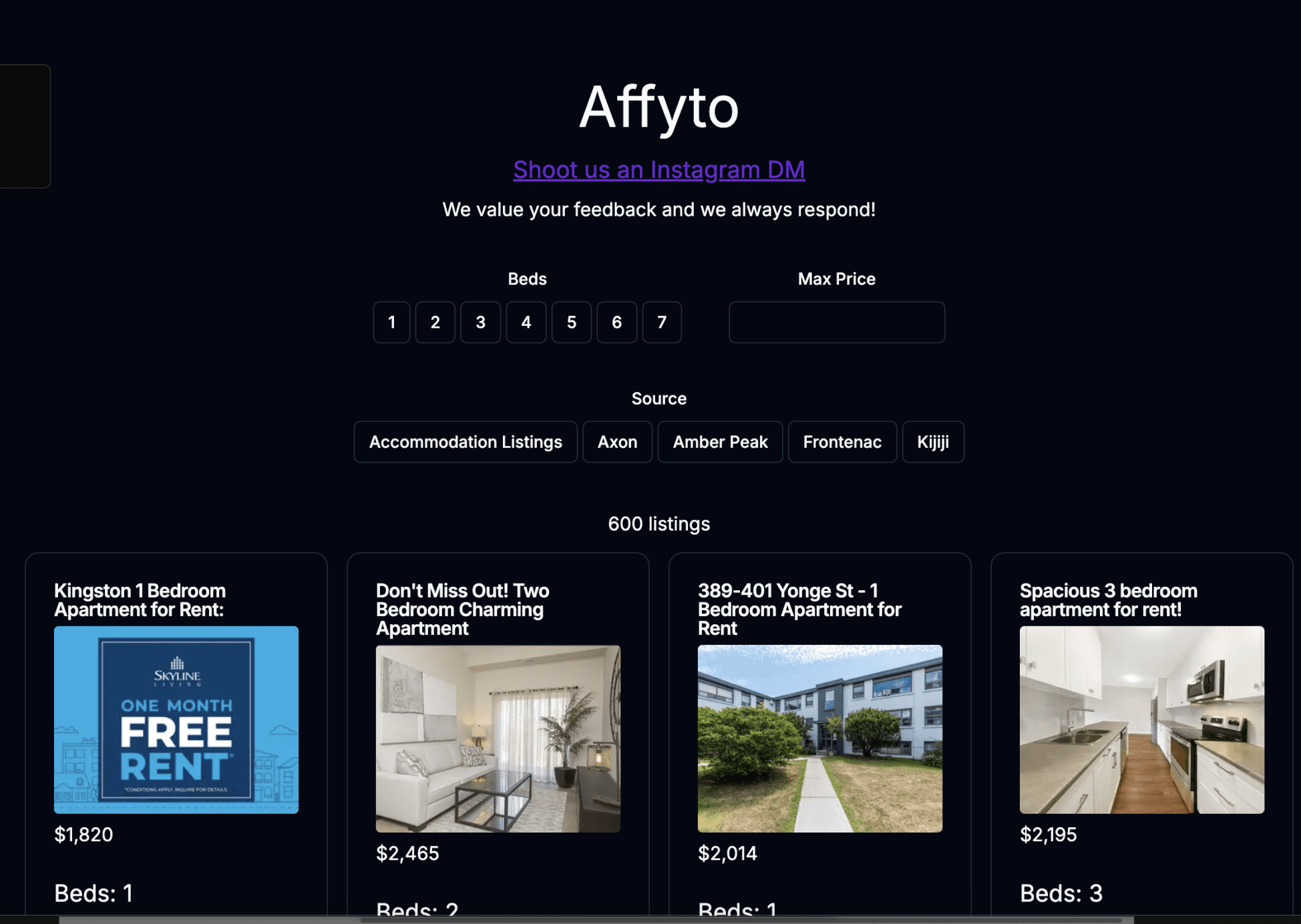The height and width of the screenshot is (924, 1301).
Task: Filter by Accommodation Listings source
Action: [x=466, y=442]
